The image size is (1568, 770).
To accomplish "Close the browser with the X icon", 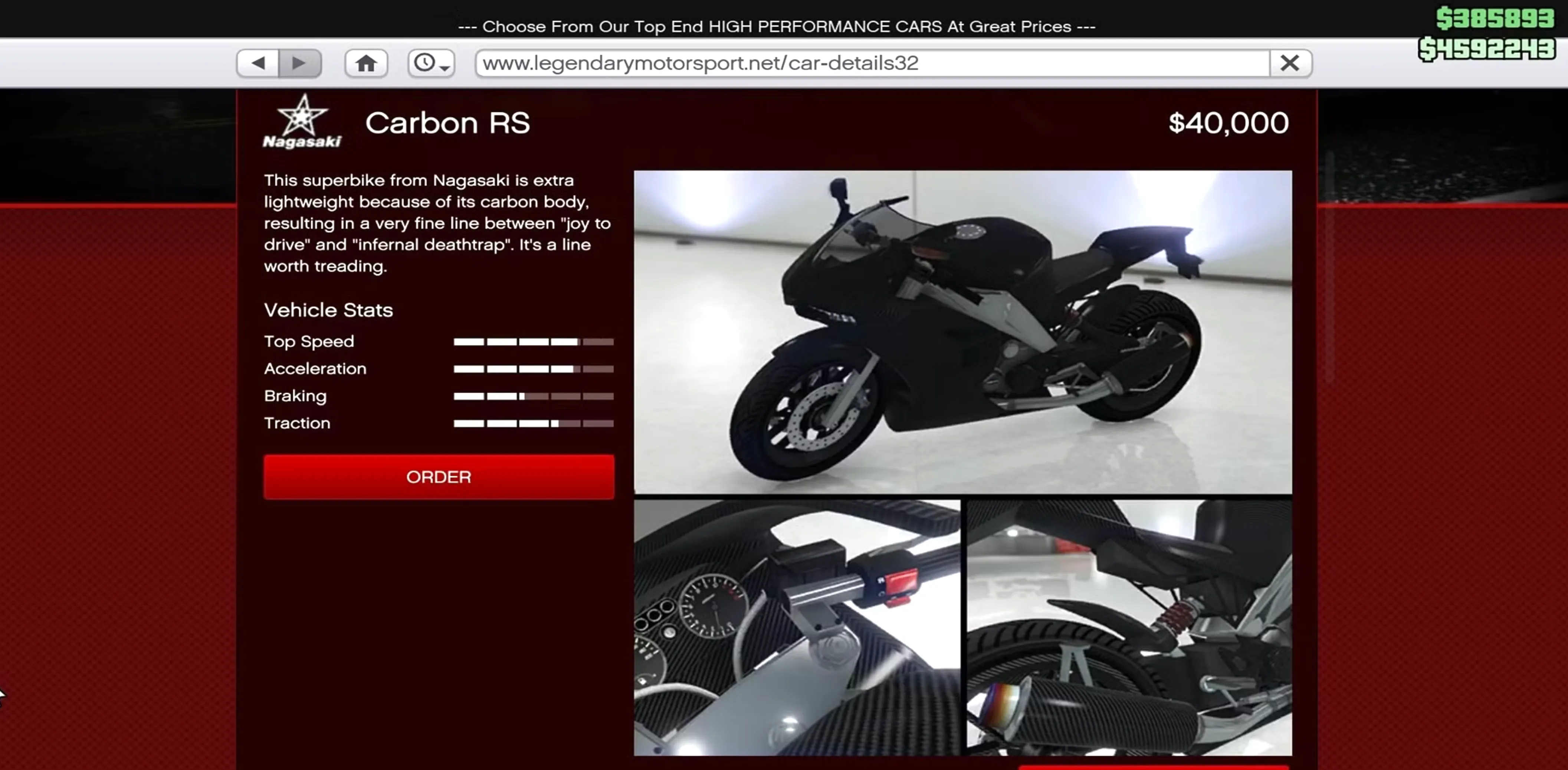I will [1290, 63].
